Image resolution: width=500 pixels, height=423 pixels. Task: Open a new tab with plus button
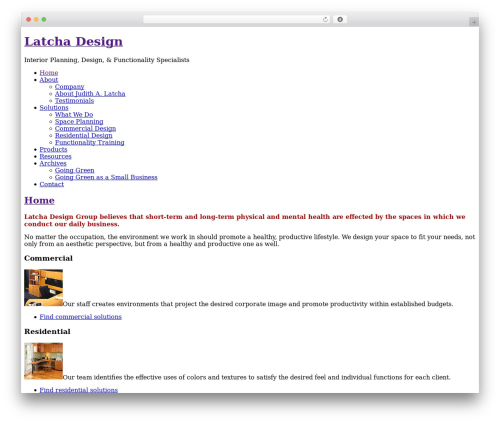[x=474, y=22]
